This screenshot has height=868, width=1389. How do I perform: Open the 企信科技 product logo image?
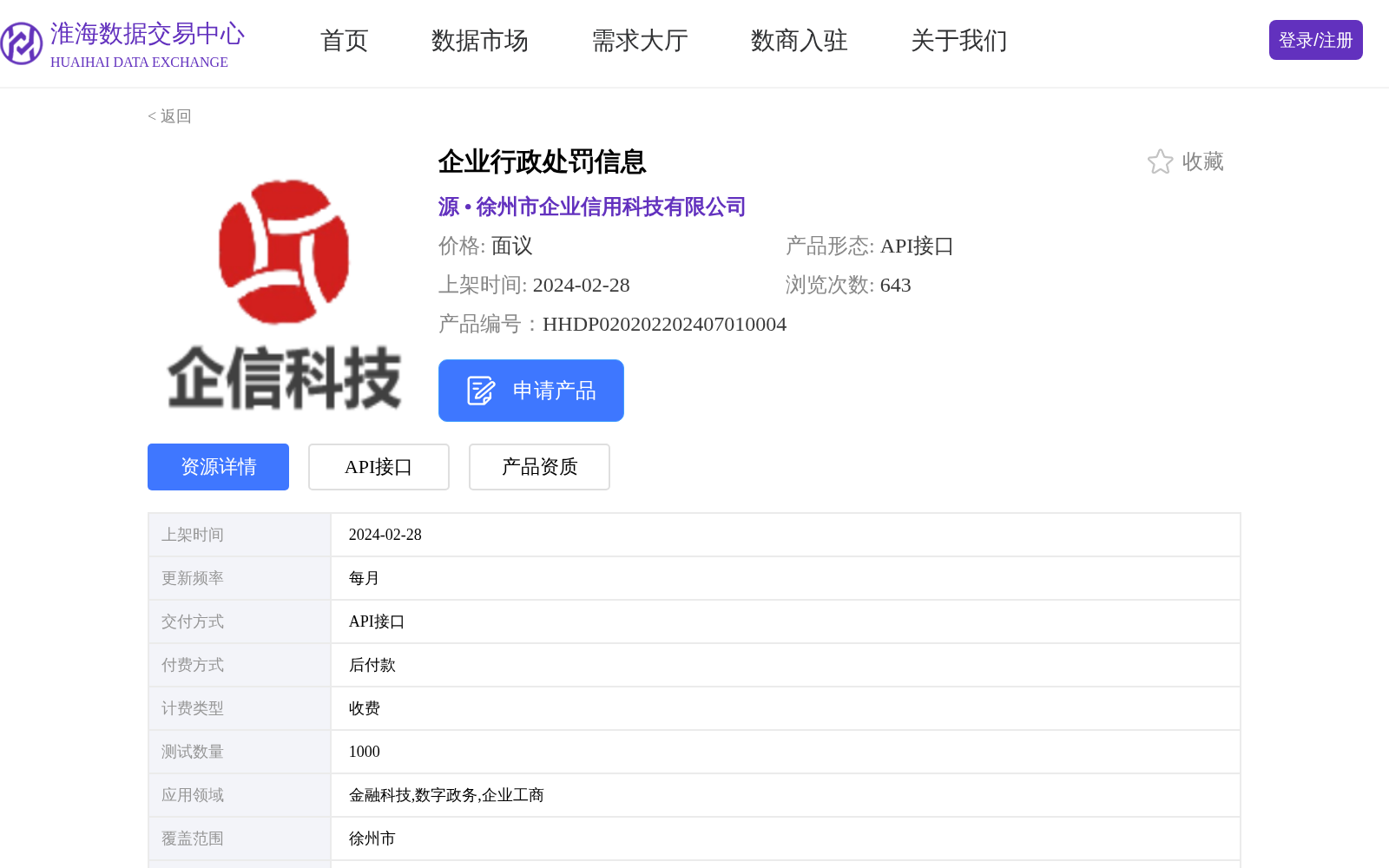point(284,294)
